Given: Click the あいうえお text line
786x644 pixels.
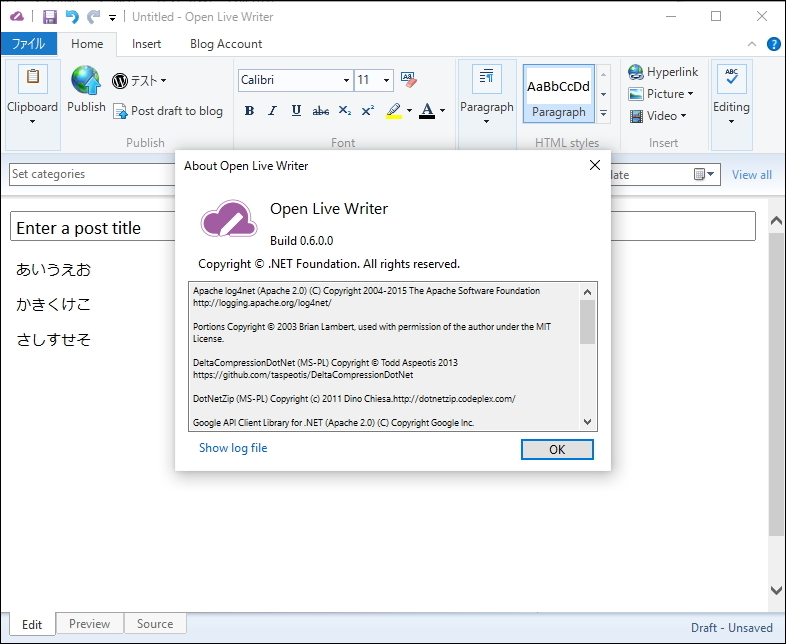Looking at the screenshot, I should click(x=53, y=270).
